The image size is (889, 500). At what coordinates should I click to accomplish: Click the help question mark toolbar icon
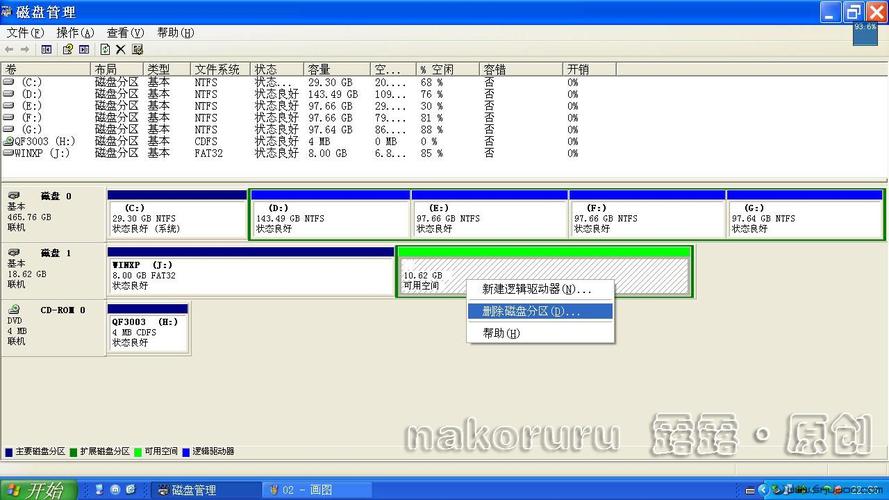68,49
